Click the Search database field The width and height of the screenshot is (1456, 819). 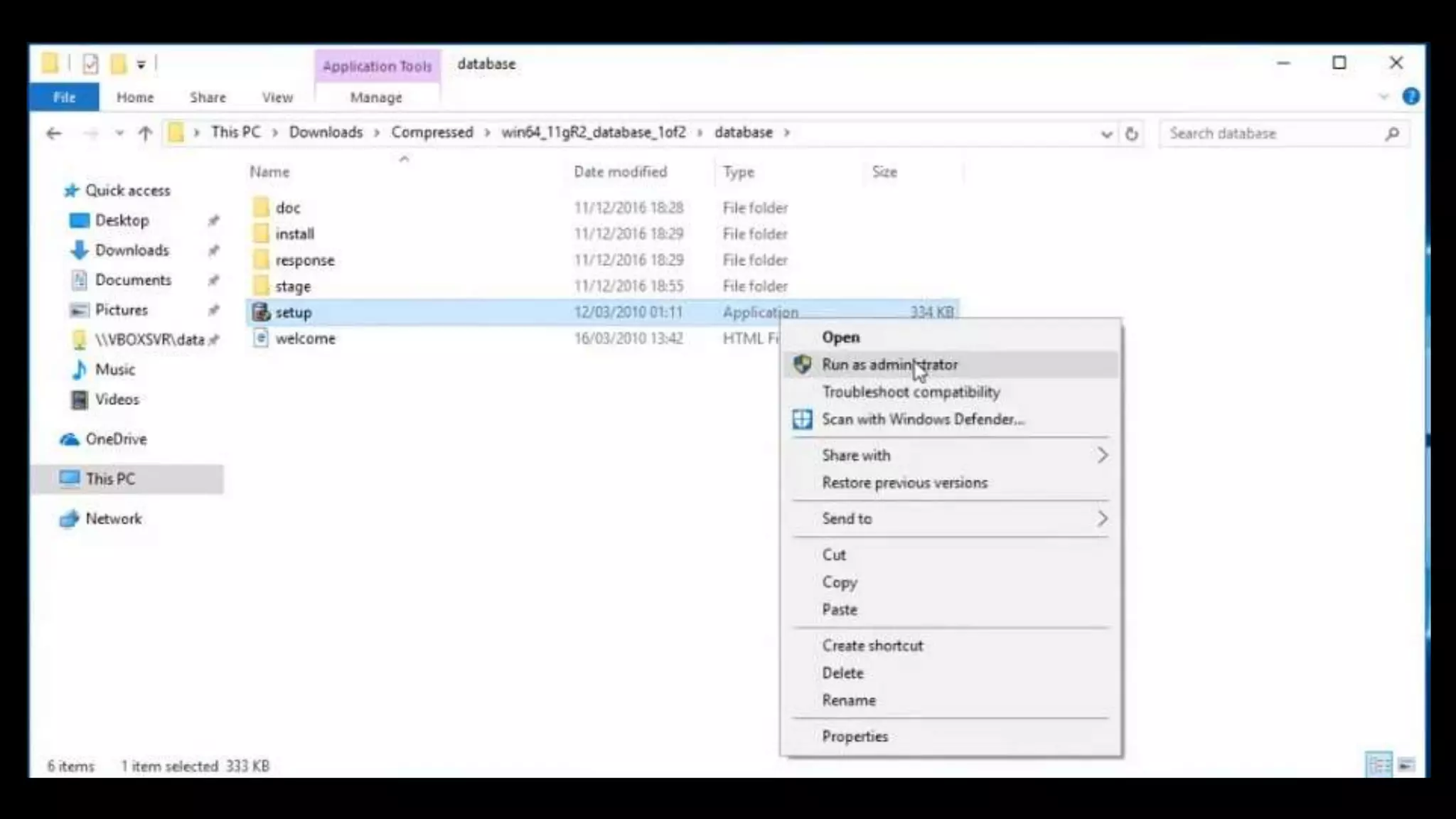pyautogui.click(x=1265, y=134)
